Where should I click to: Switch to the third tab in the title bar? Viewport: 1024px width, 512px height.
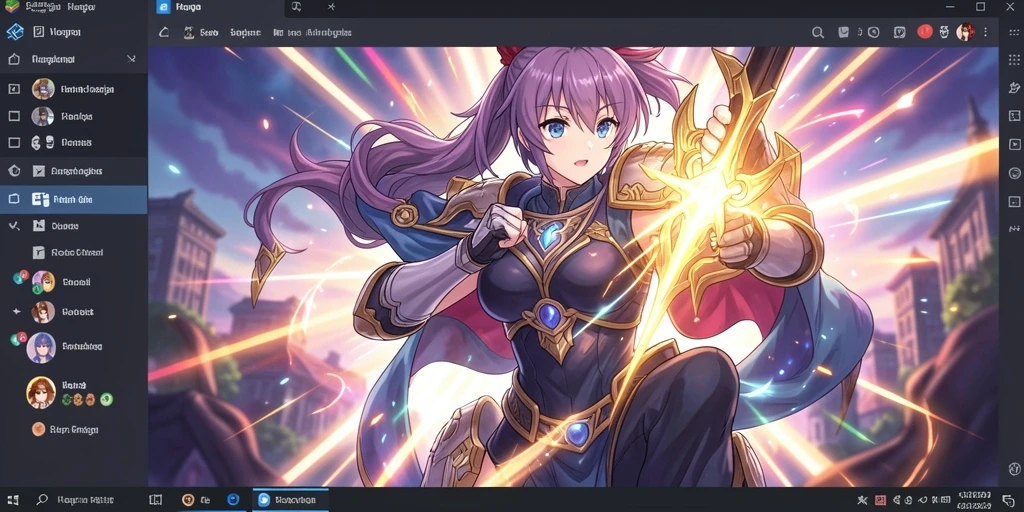coord(331,7)
